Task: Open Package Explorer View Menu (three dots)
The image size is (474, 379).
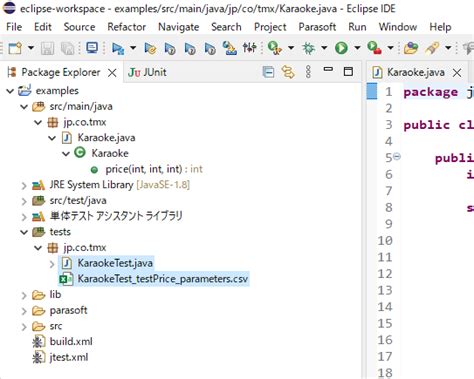Action: (308, 72)
